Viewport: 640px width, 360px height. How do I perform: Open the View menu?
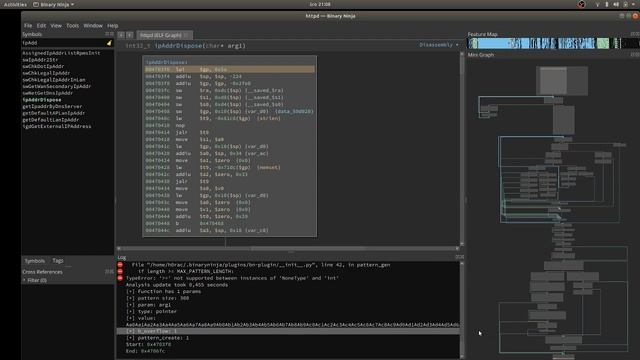tap(56, 25)
